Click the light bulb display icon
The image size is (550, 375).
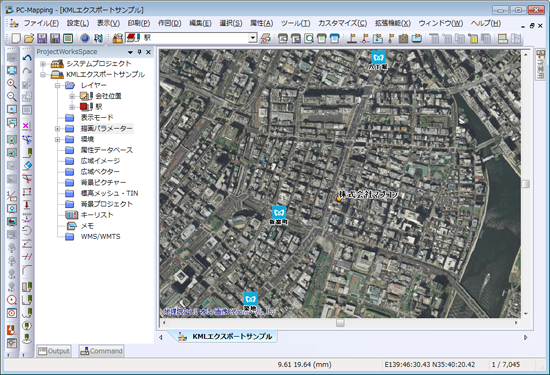coord(12,140)
